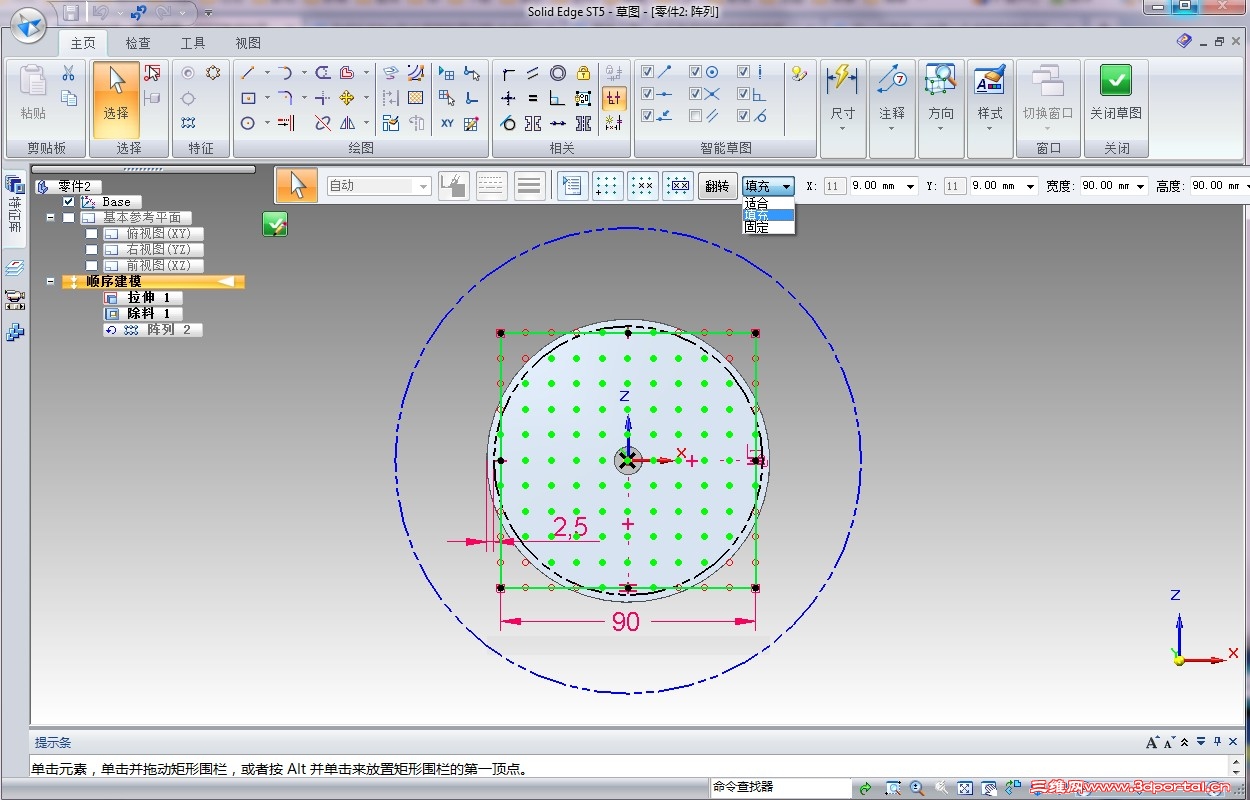Viewport: 1250px width, 800px height.
Task: Open the 填充 pattern type dropdown
Action: (787, 186)
